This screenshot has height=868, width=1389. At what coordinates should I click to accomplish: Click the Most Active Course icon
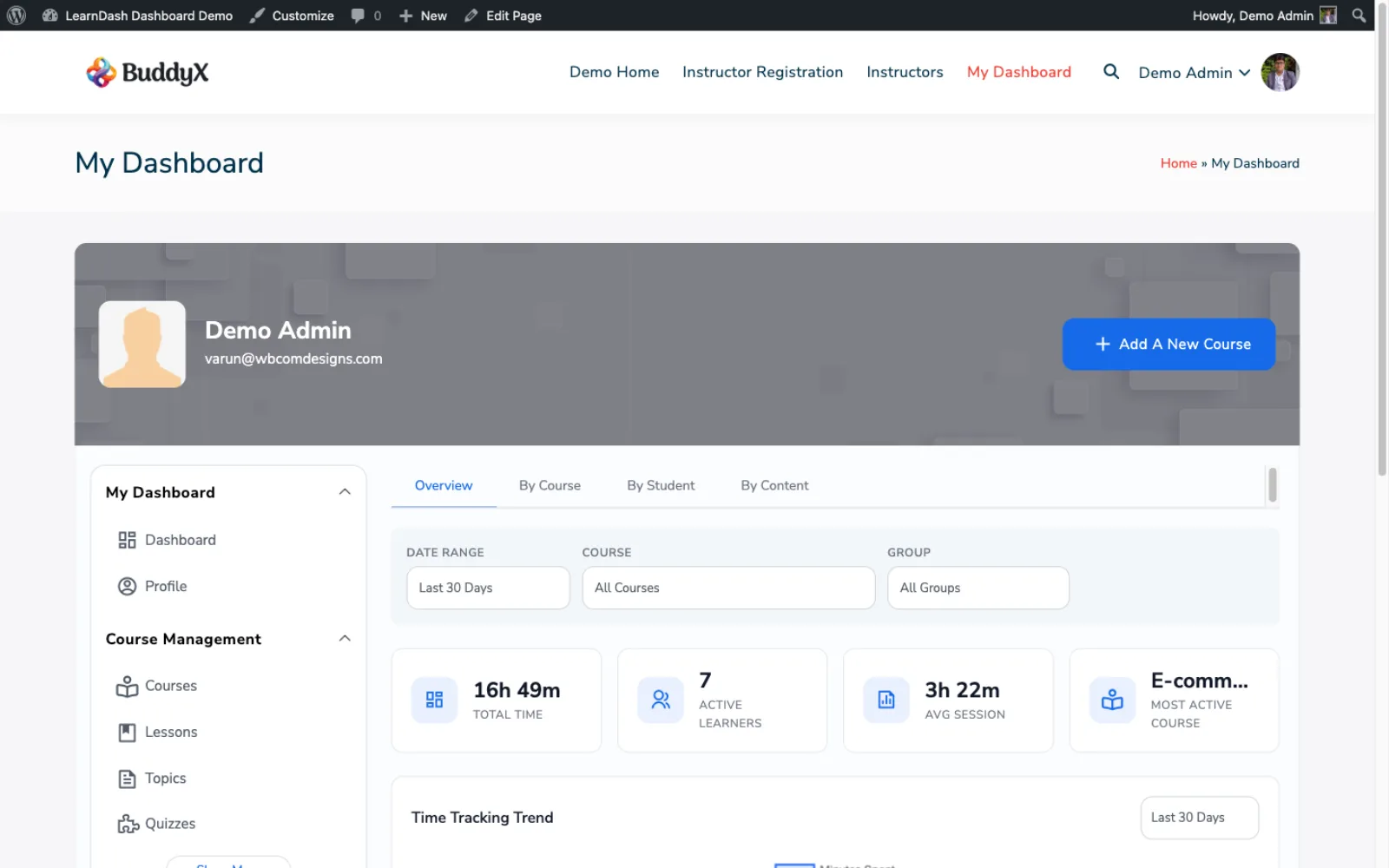[x=1112, y=700]
